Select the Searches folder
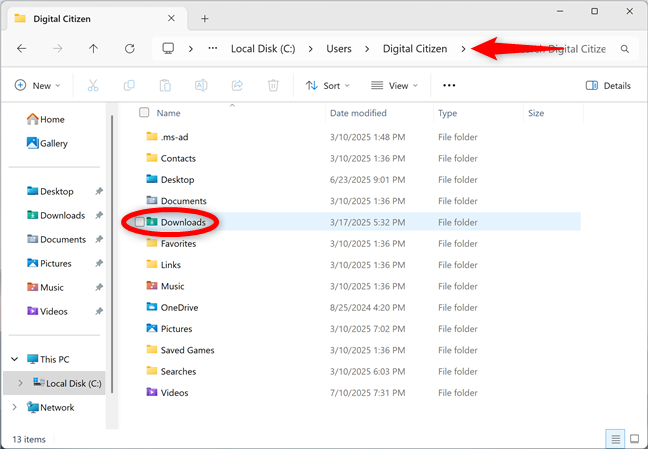 358,371
